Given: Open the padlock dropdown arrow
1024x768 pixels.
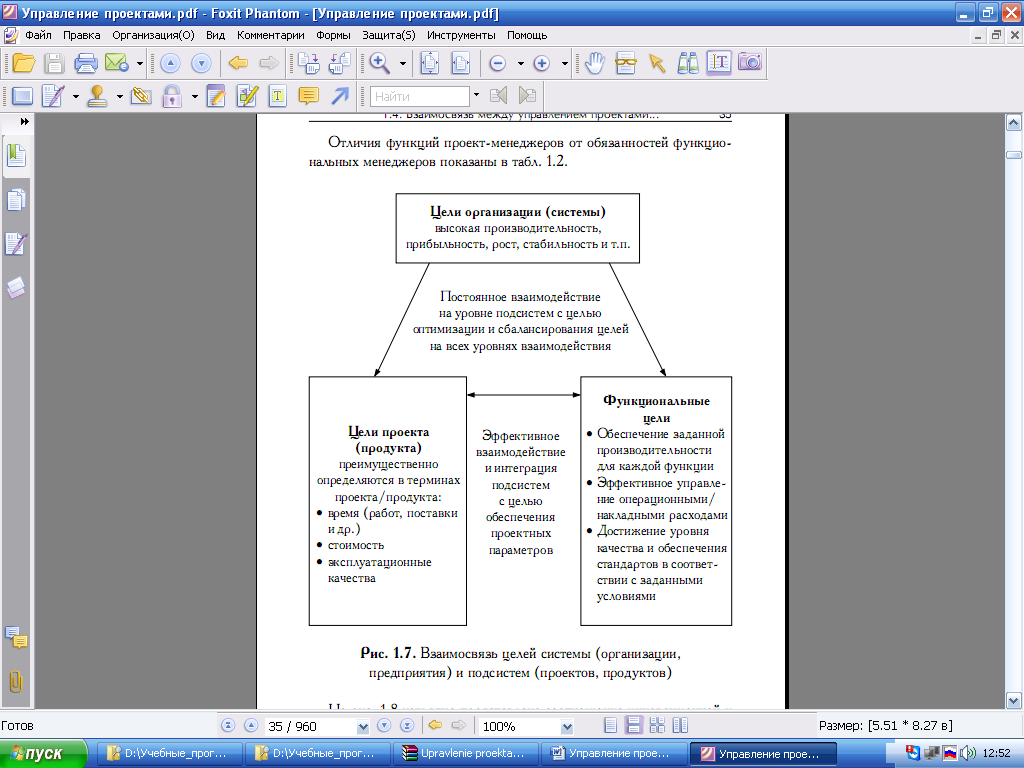Looking at the screenshot, I should pos(195,97).
